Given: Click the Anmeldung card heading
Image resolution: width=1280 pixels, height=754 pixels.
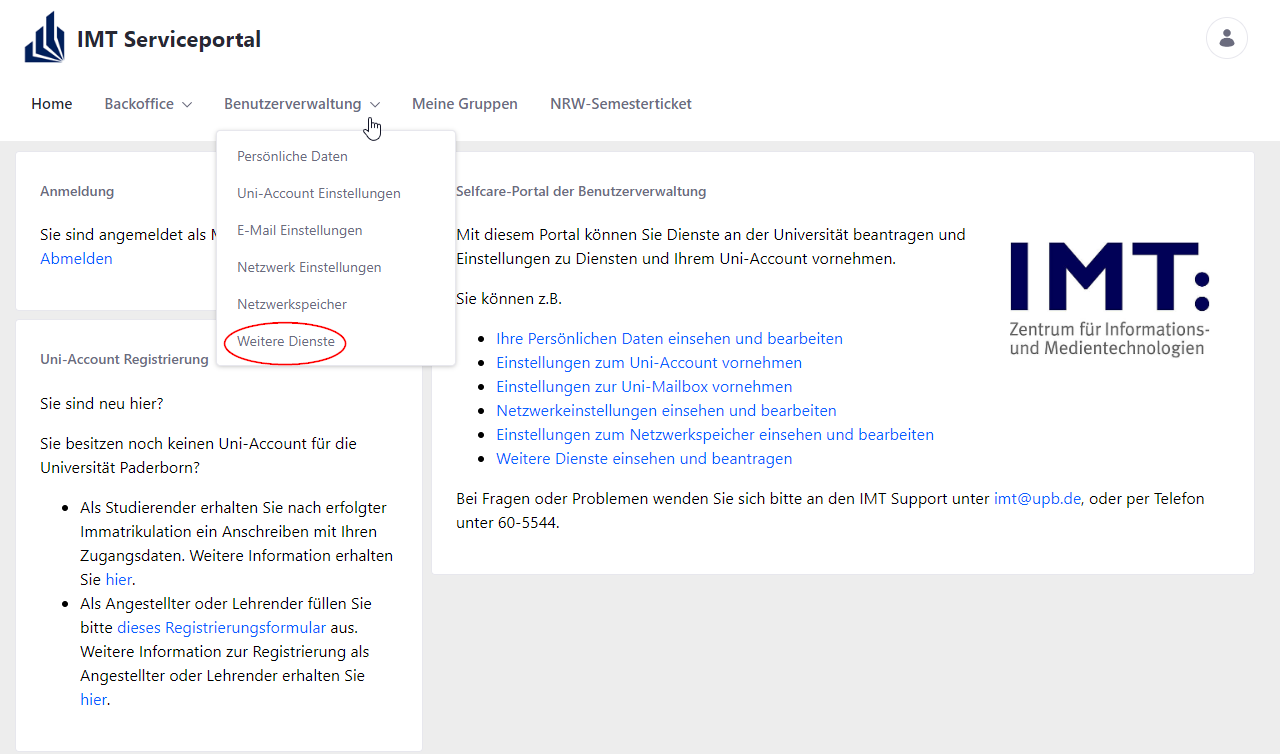Looking at the screenshot, I should (77, 191).
